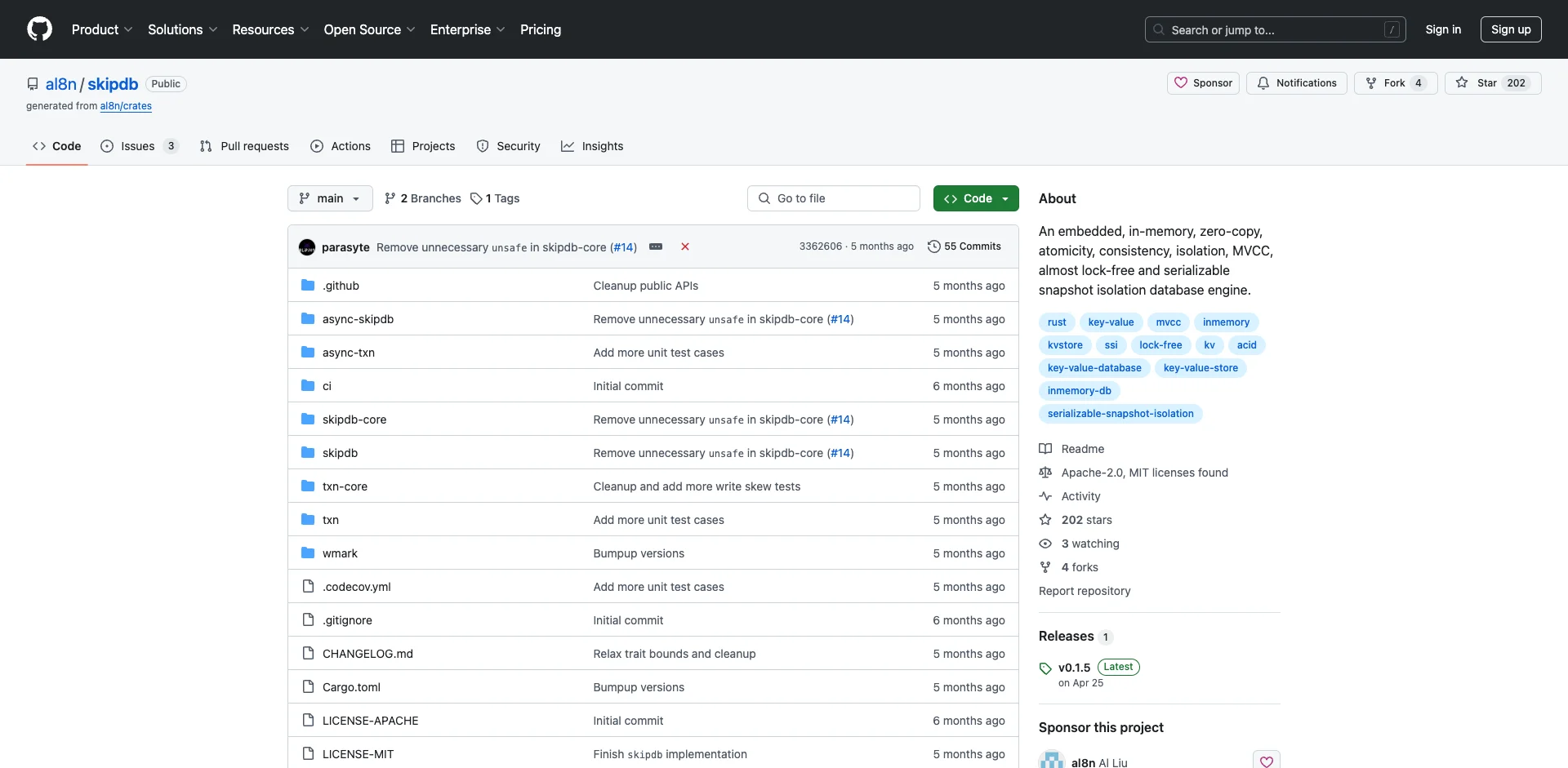Switch to the Code tab
Viewport: 1568px width, 768px height.
point(56,146)
